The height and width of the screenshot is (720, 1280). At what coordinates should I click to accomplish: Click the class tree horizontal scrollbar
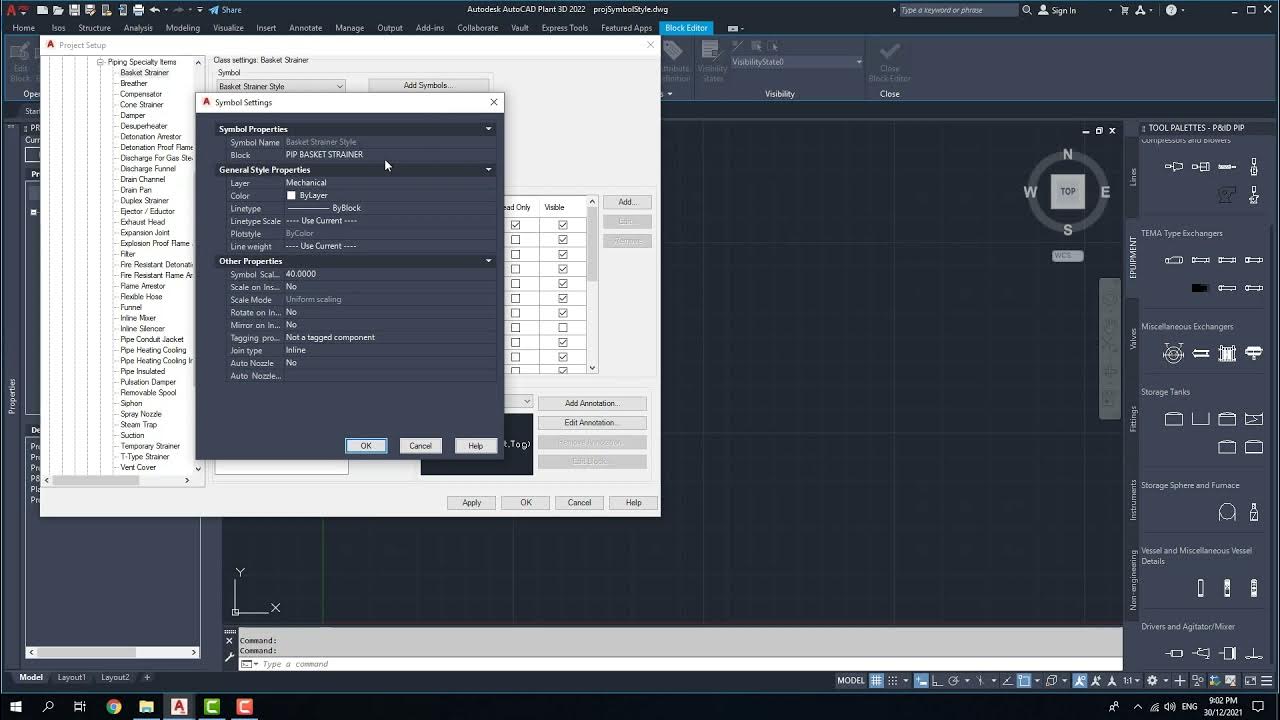tap(119, 481)
